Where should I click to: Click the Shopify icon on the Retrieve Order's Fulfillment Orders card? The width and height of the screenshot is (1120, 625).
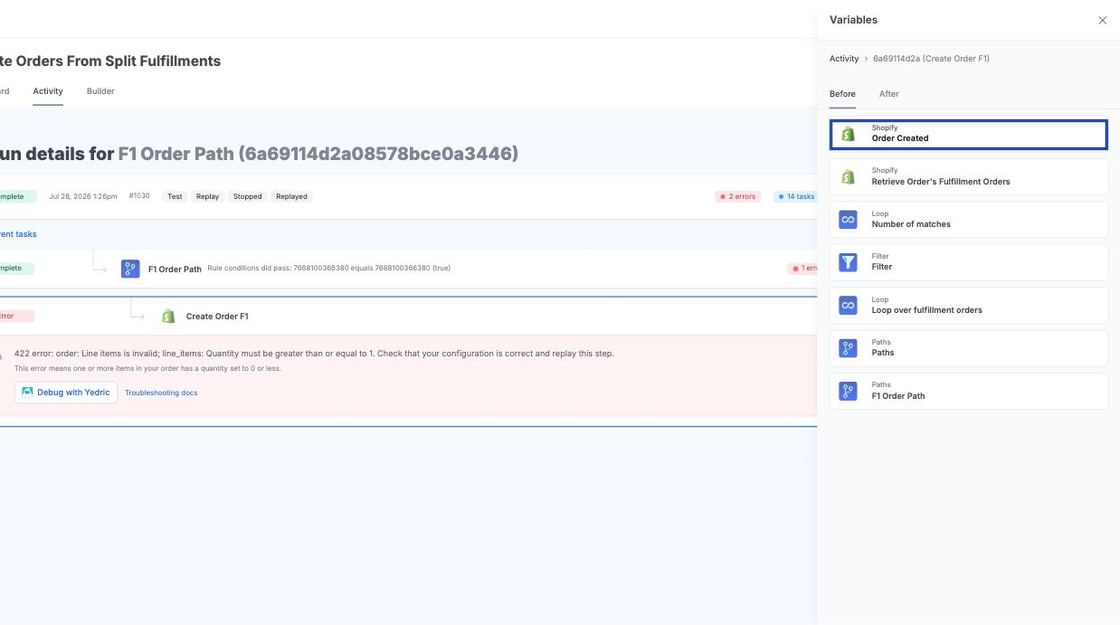(848, 176)
